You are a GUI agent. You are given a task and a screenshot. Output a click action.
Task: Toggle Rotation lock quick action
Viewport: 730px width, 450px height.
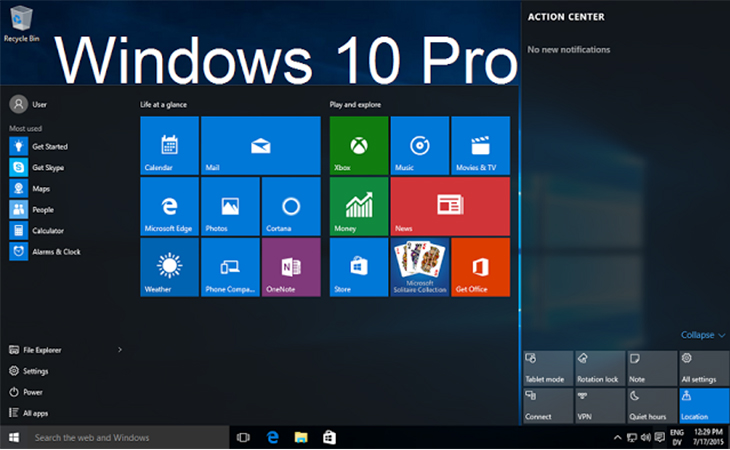[x=600, y=368]
